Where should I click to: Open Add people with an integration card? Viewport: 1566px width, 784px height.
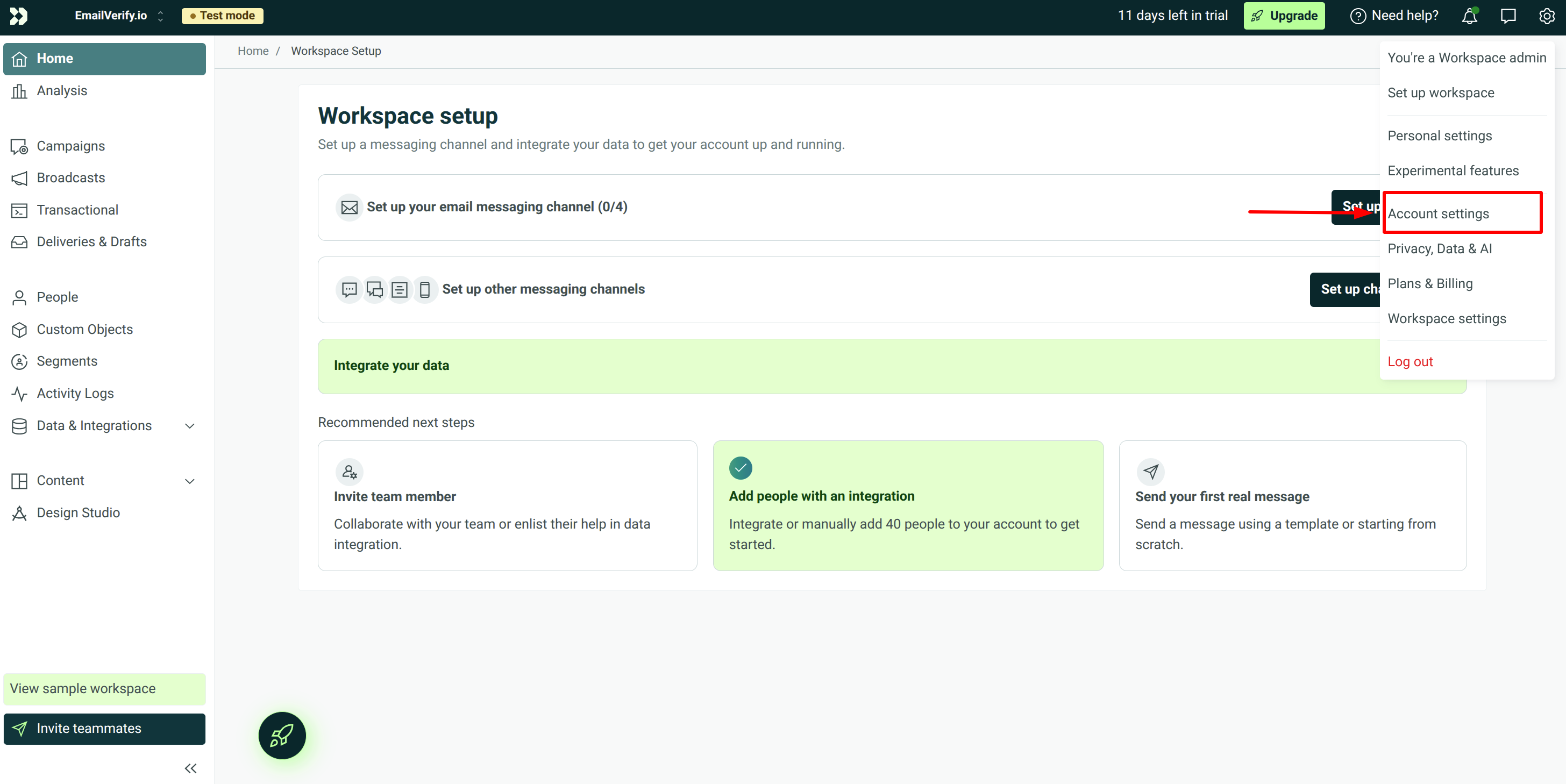pyautogui.click(x=908, y=505)
